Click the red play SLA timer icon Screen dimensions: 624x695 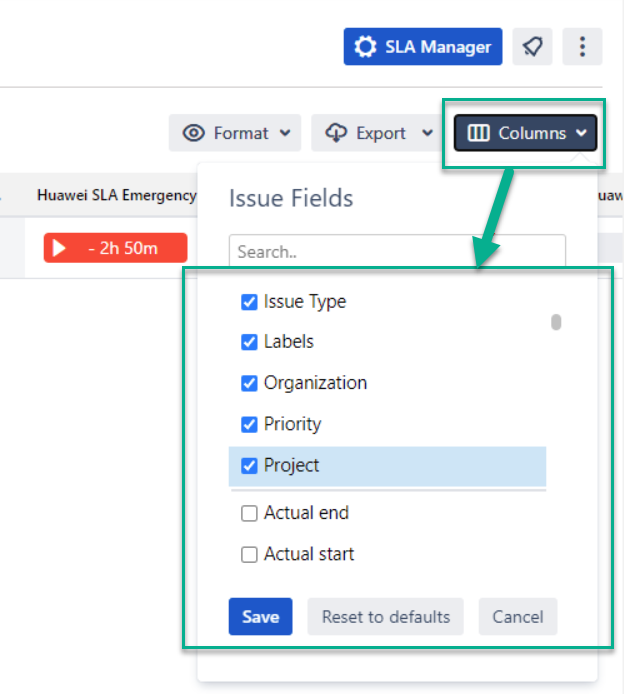click(x=61, y=248)
